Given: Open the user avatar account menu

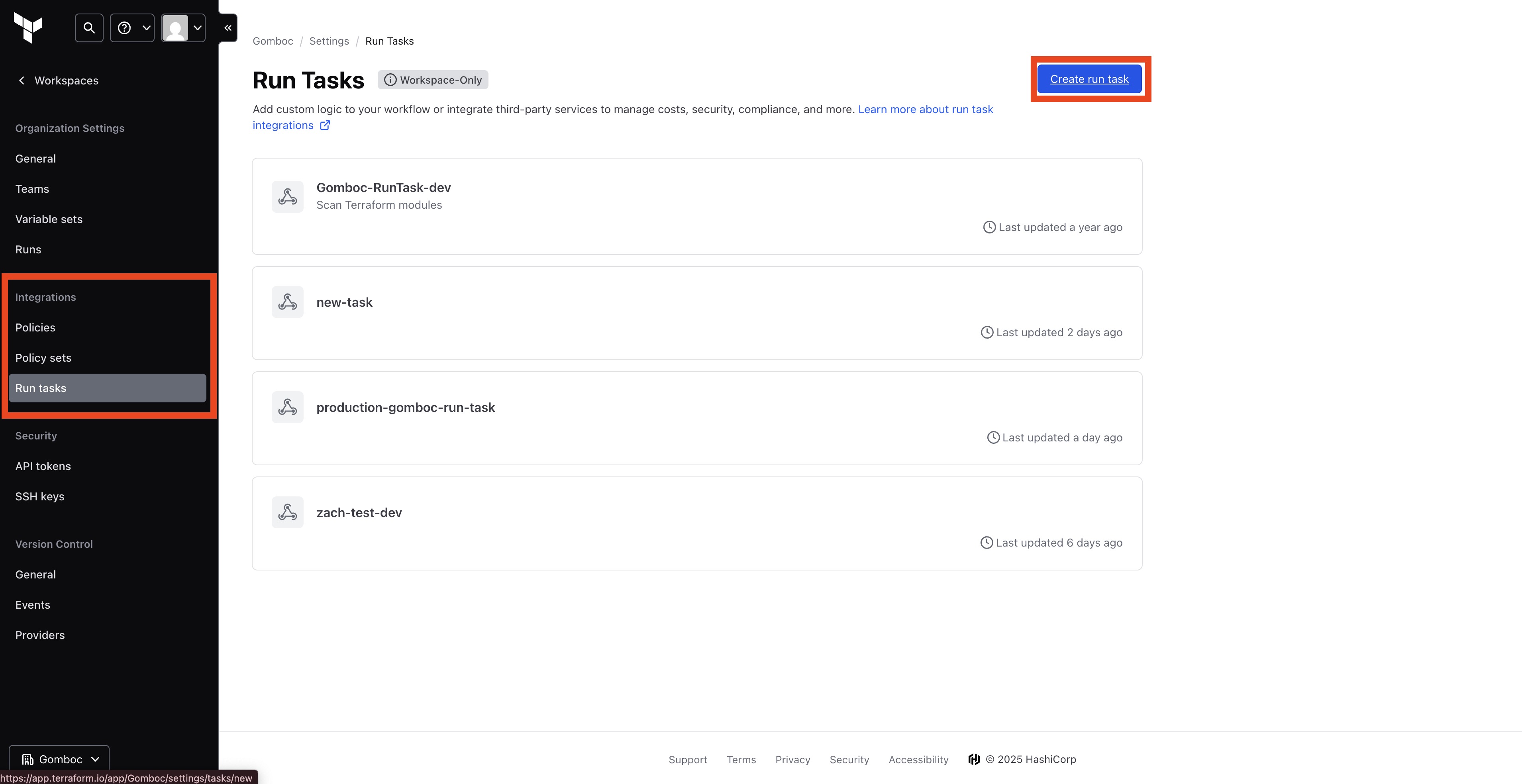Looking at the screenshot, I should [x=183, y=28].
